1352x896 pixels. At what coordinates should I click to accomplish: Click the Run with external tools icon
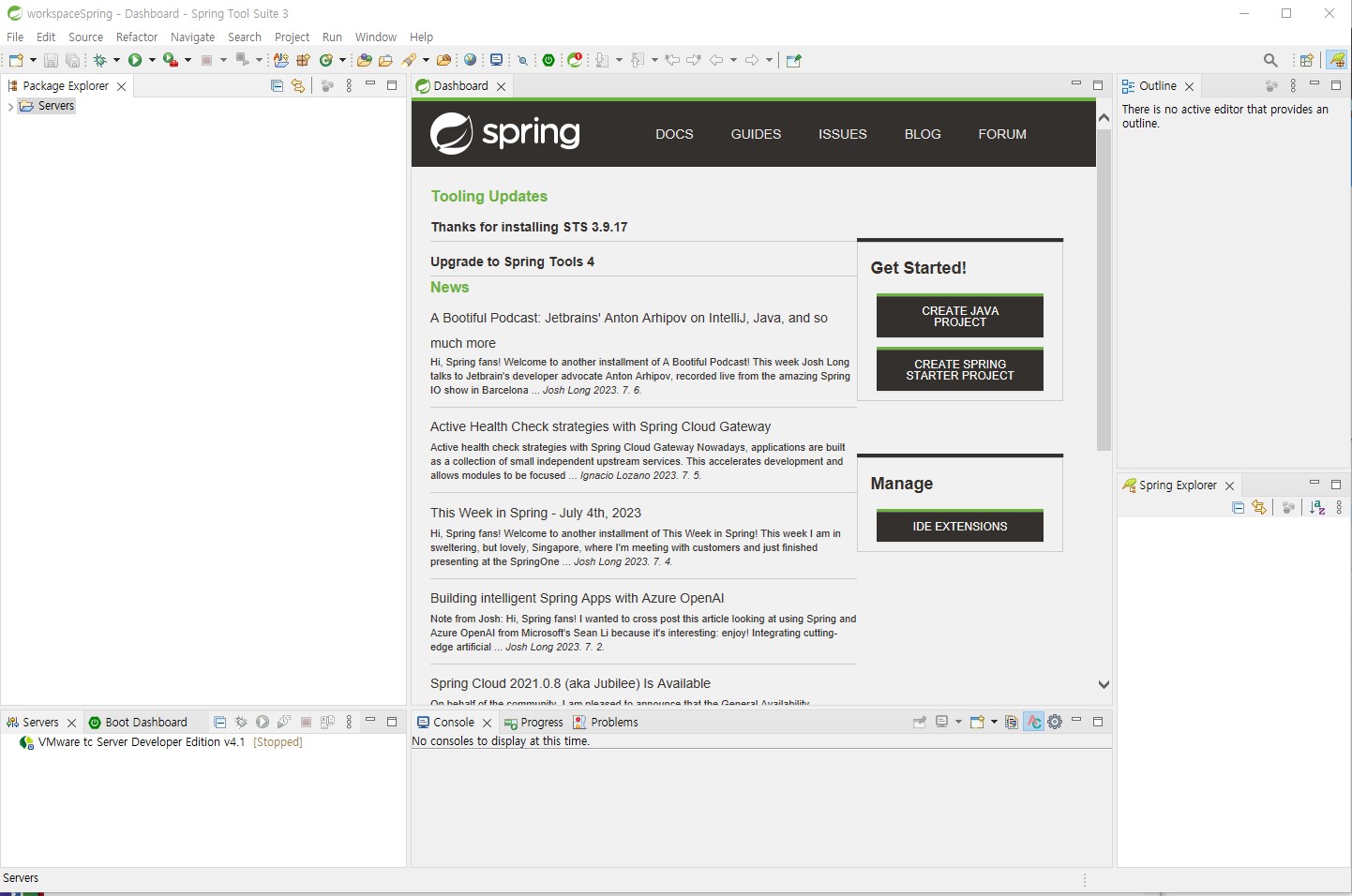click(170, 60)
